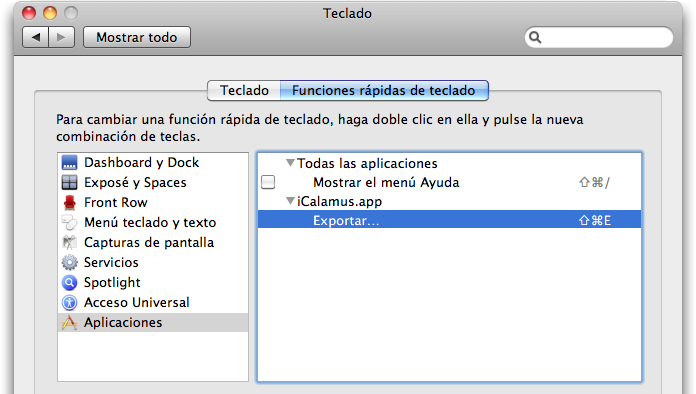Click the Acceso Universal icon
The height and width of the screenshot is (394, 696).
point(70,302)
